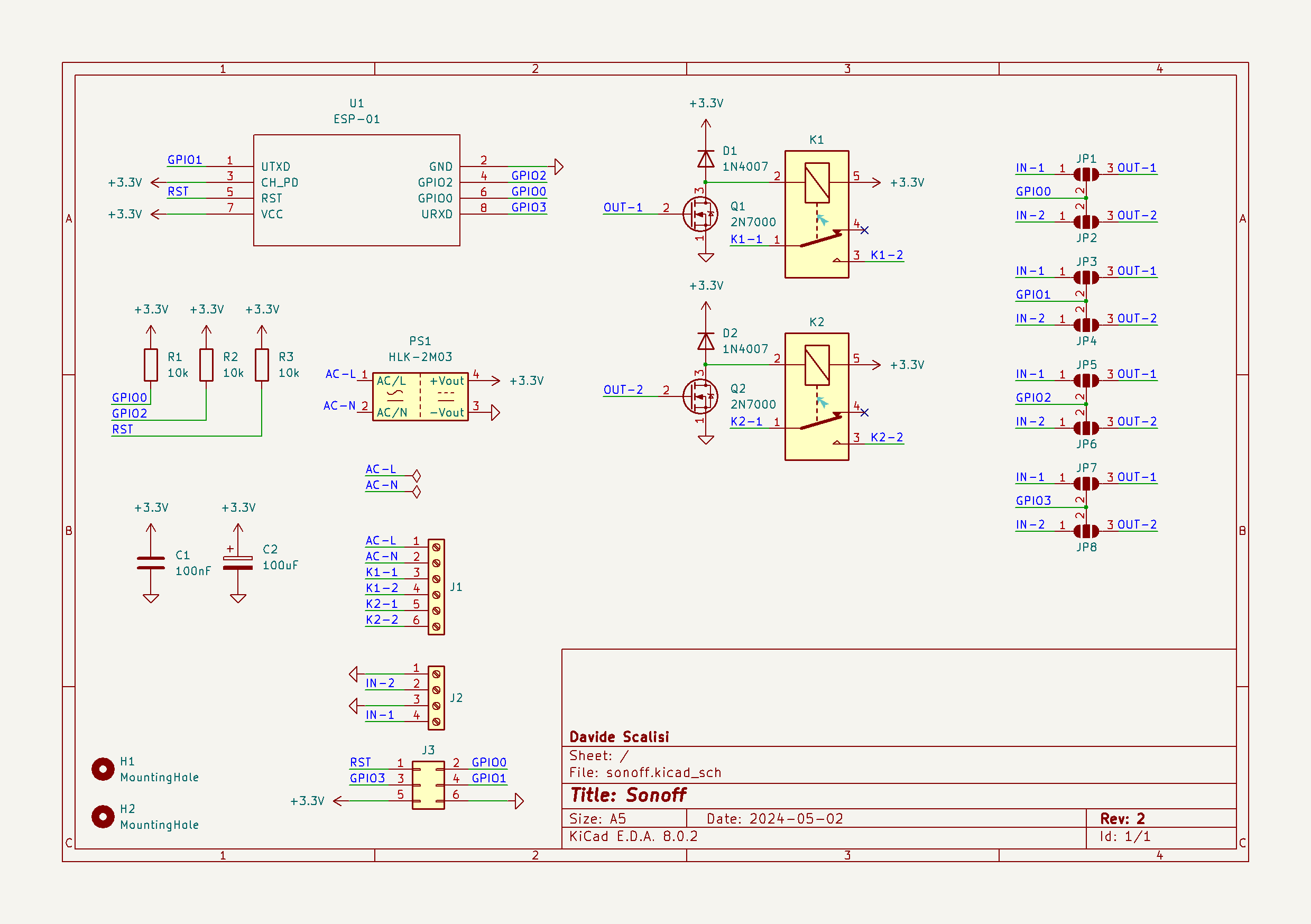Click the OUT-1 net label at Q1 gate

(x=623, y=207)
